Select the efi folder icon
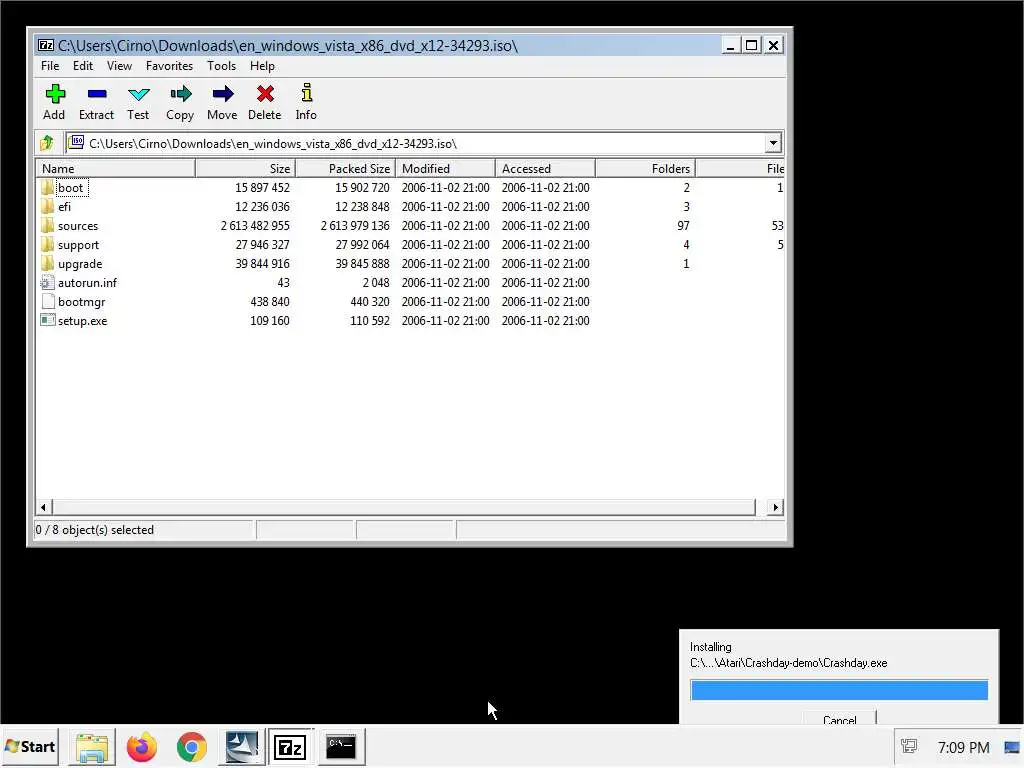This screenshot has width=1024, height=768. [x=47, y=207]
